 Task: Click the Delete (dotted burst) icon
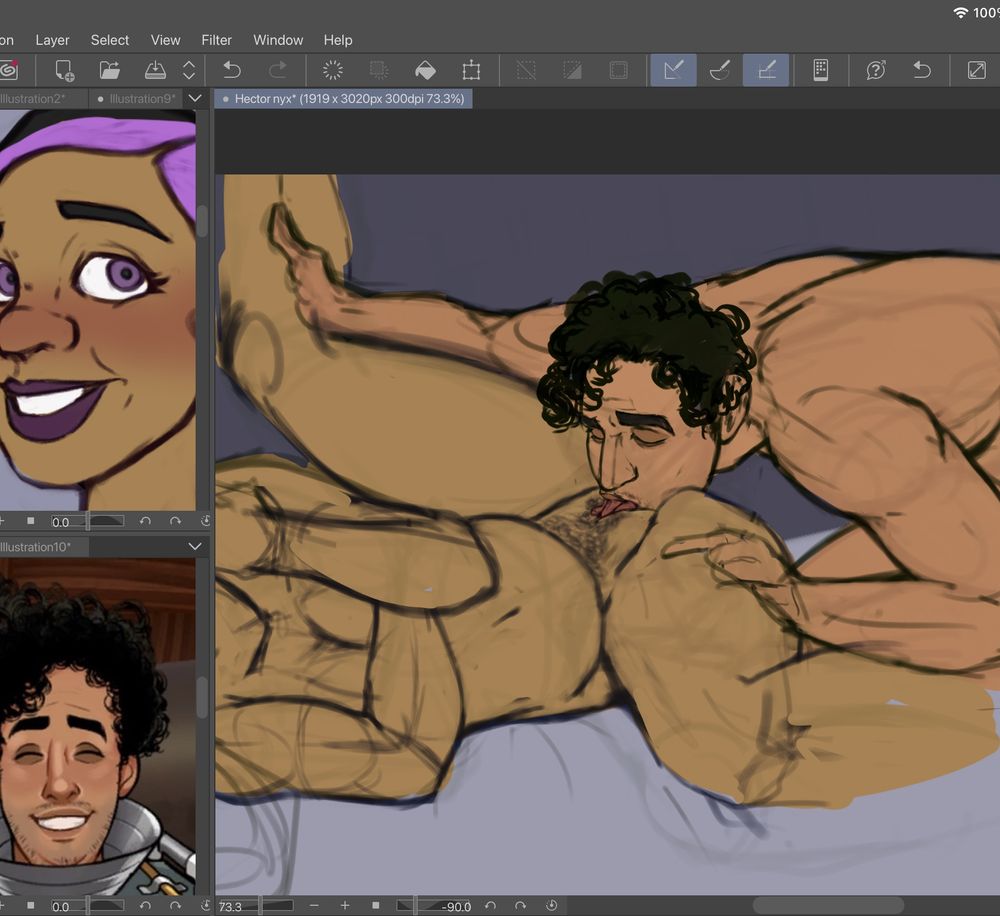tap(333, 70)
